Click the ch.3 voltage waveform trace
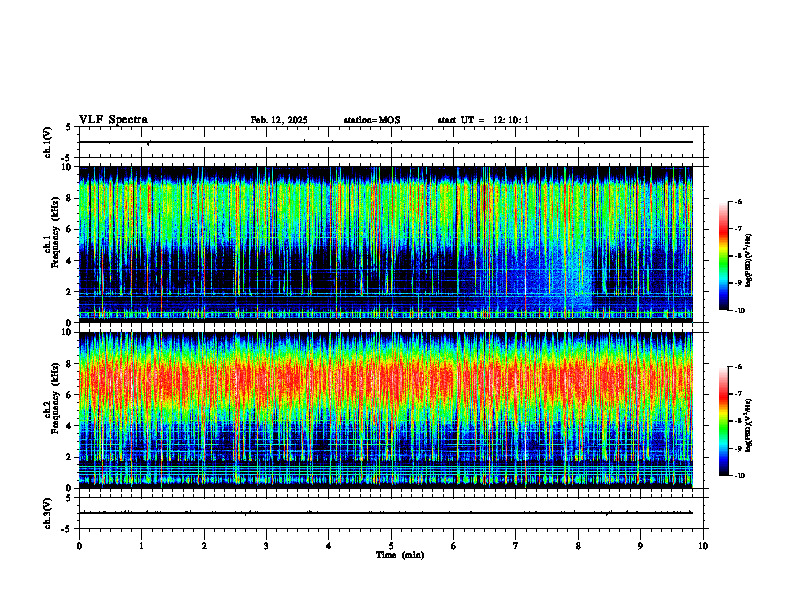The height and width of the screenshot is (612, 792). coord(386,513)
